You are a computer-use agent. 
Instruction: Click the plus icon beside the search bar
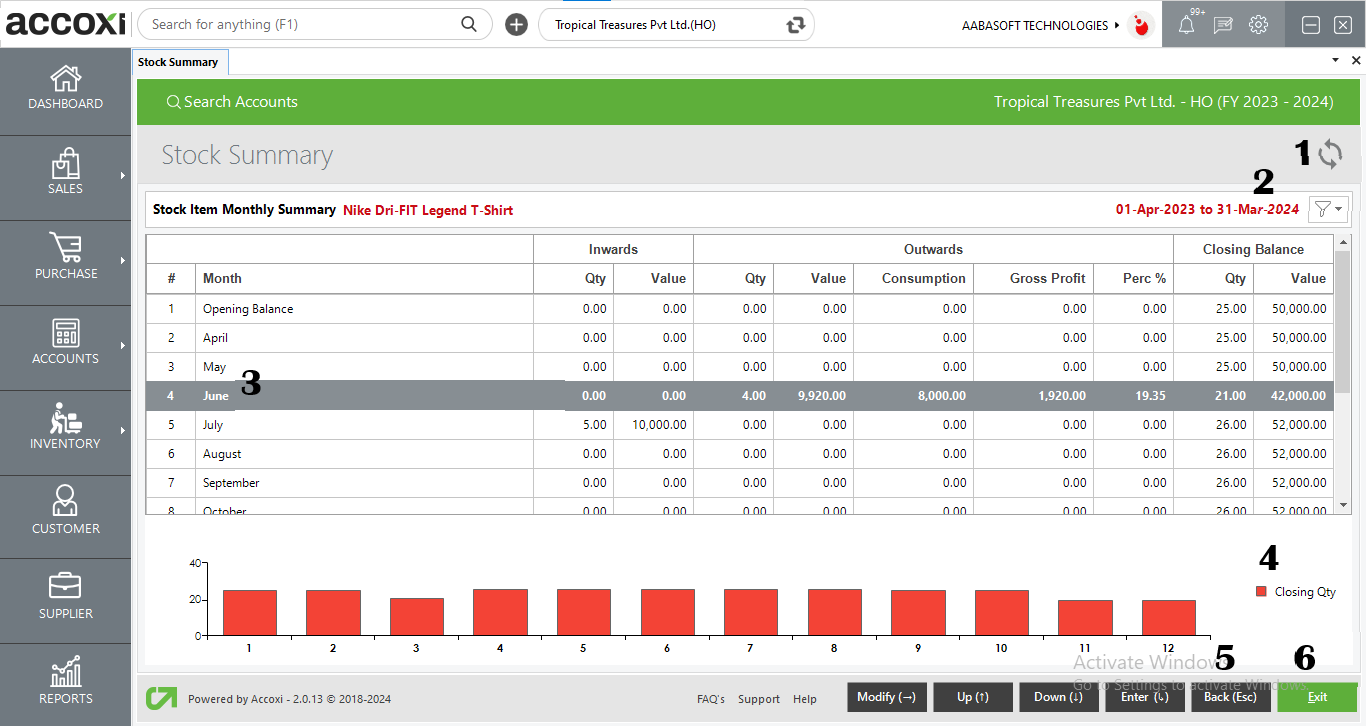516,24
